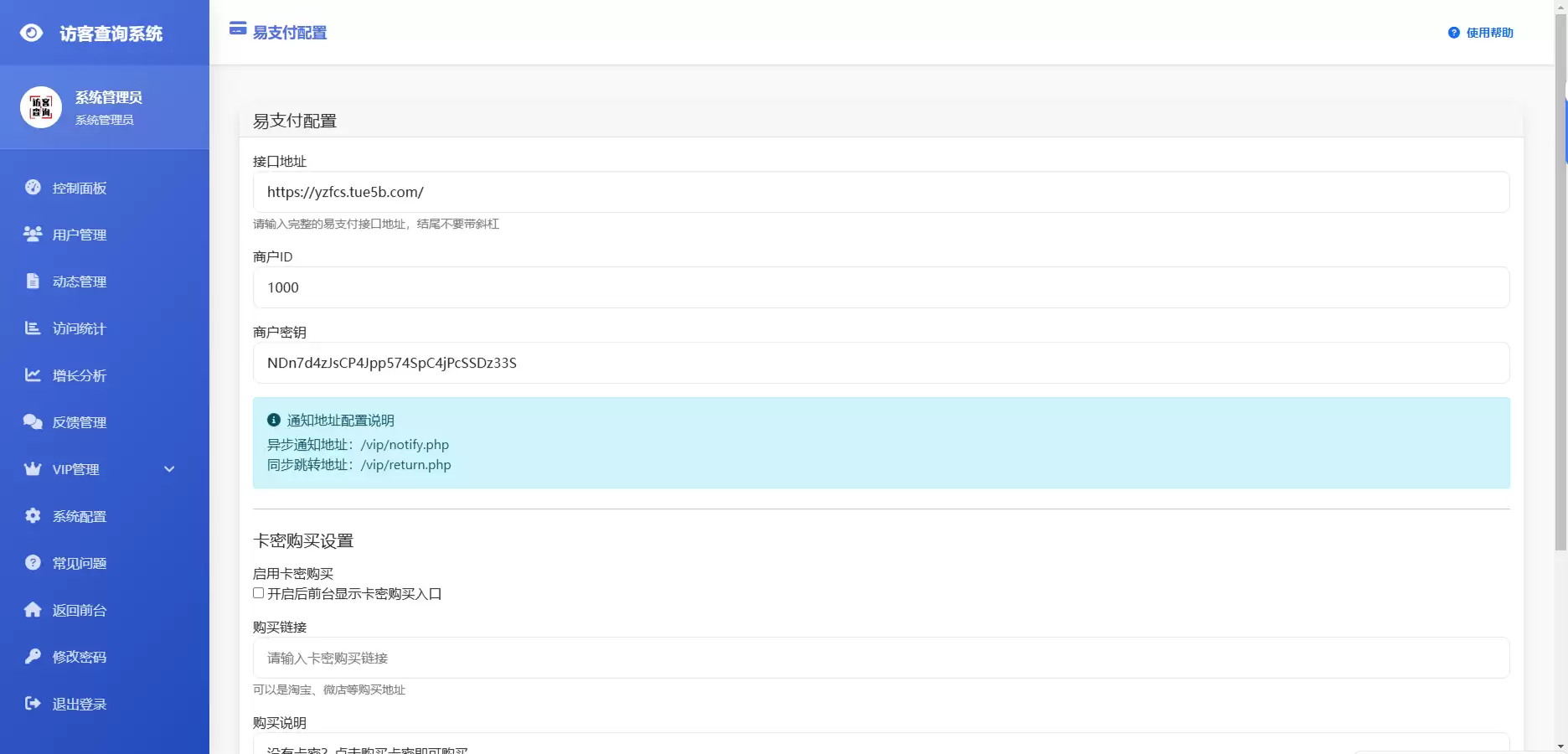
Task: Click the administrator avatar image
Action: click(41, 107)
